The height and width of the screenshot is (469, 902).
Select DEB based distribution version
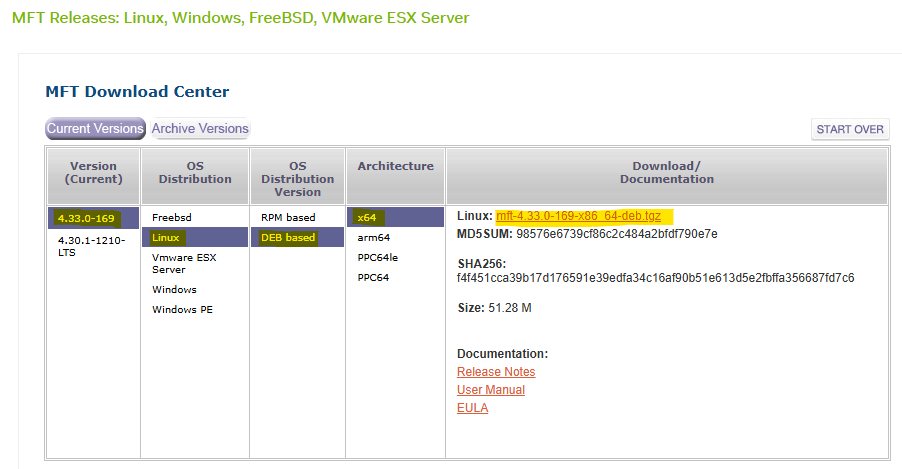[297, 237]
